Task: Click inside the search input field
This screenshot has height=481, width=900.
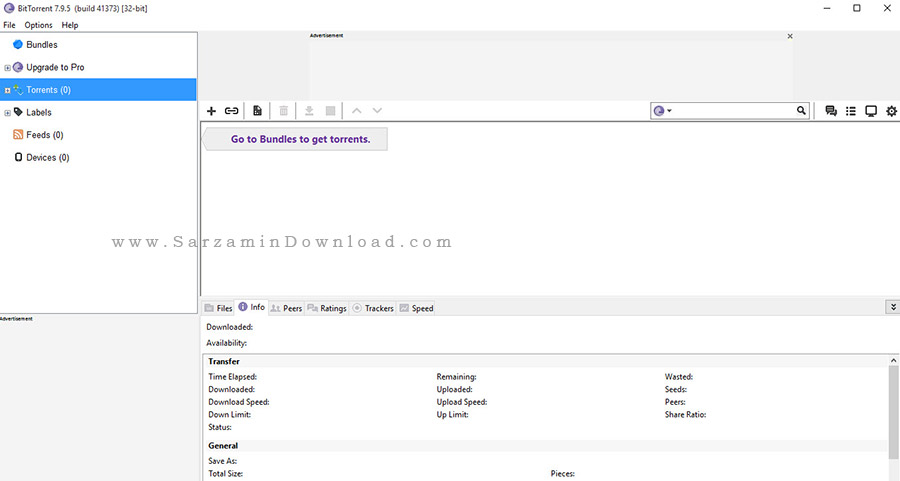Action: 734,111
